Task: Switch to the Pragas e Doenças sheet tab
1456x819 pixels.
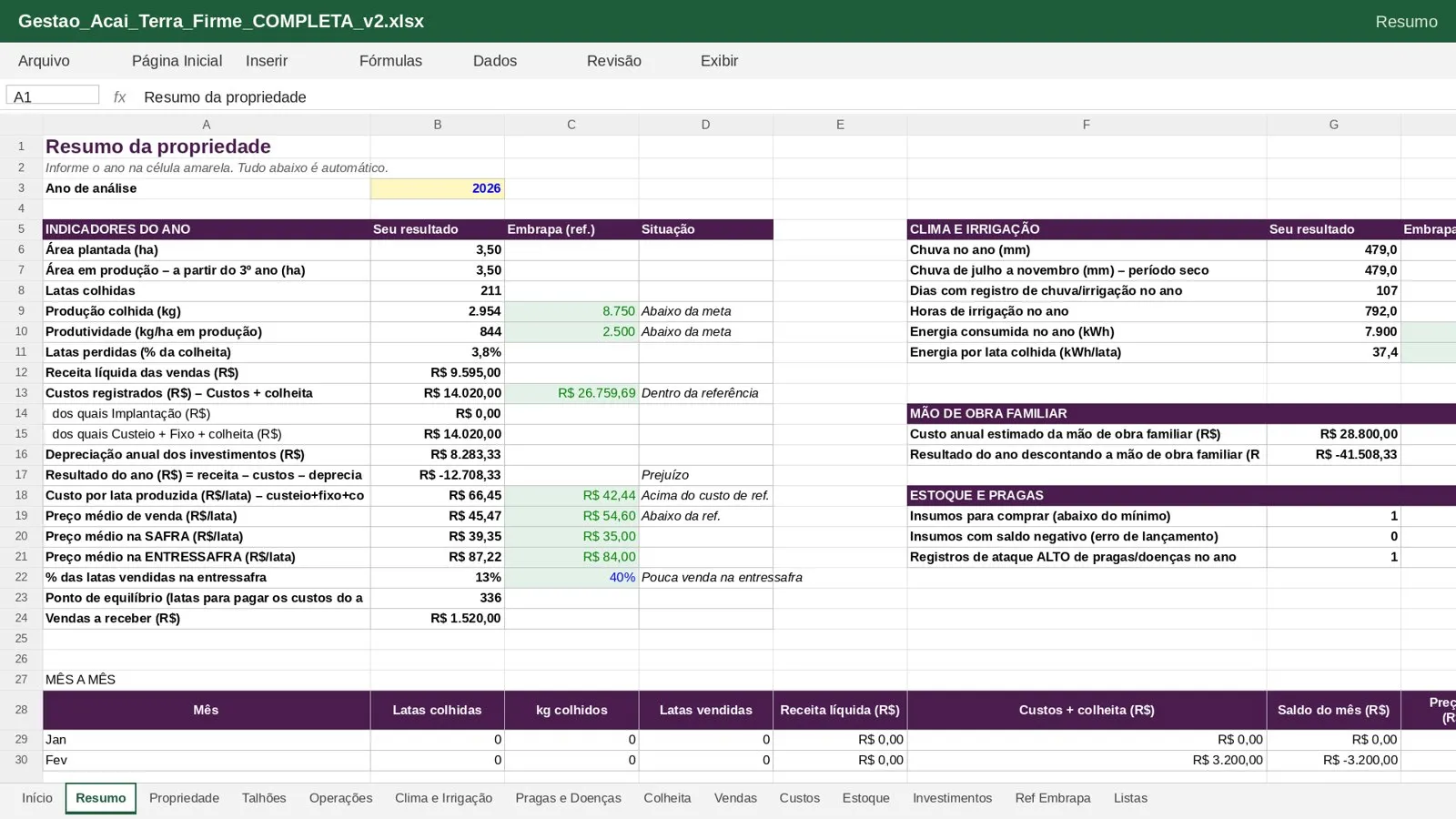Action: pos(568,798)
